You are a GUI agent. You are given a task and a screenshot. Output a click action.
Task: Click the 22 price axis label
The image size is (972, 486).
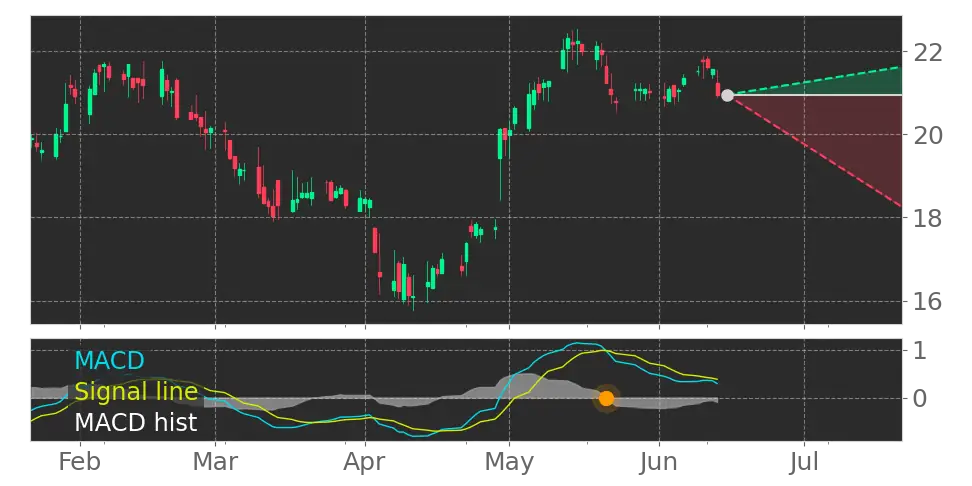(x=927, y=53)
